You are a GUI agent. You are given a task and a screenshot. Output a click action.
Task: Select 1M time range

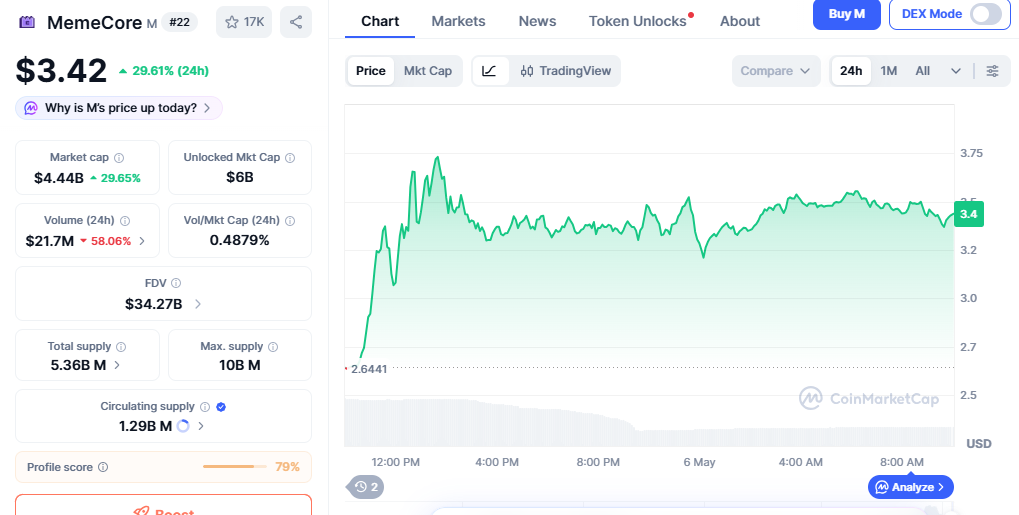[x=888, y=71]
